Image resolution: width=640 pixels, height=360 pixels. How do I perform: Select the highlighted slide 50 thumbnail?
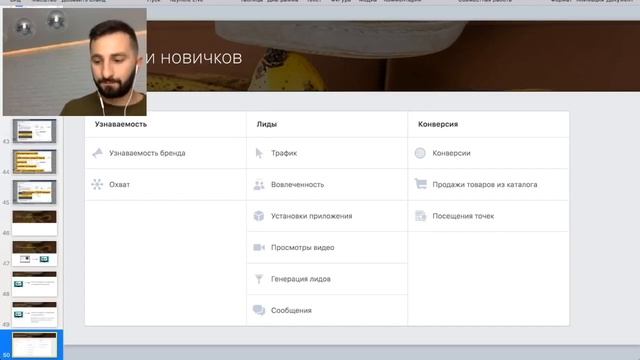pyautogui.click(x=34, y=345)
